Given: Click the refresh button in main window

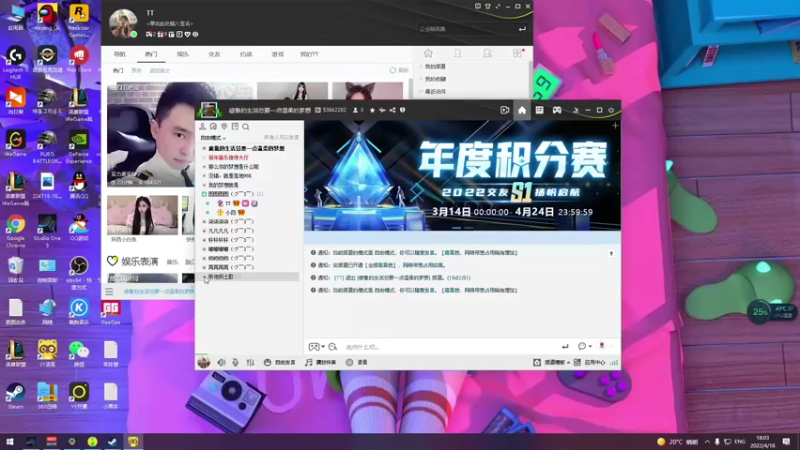Looking at the screenshot, I should [x=399, y=70].
